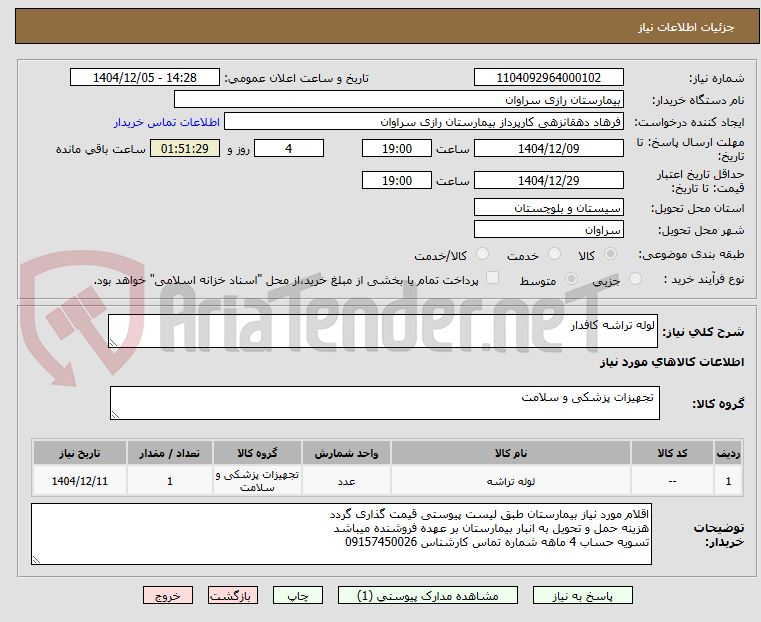761x622 pixels.
Task: Click the عدد unit cell in table
Action: (347, 481)
